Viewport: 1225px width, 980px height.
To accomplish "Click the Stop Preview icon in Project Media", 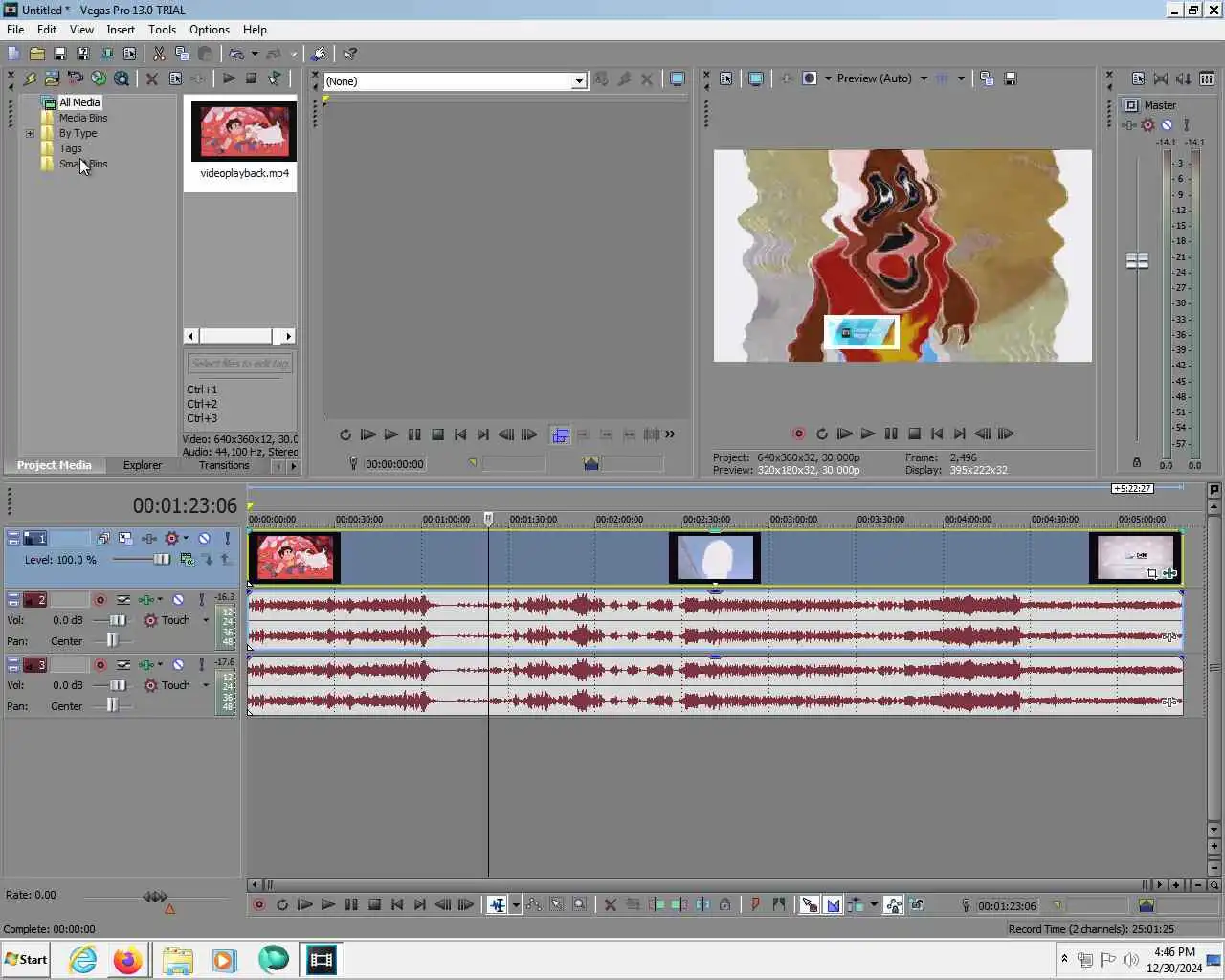I will coord(252,78).
